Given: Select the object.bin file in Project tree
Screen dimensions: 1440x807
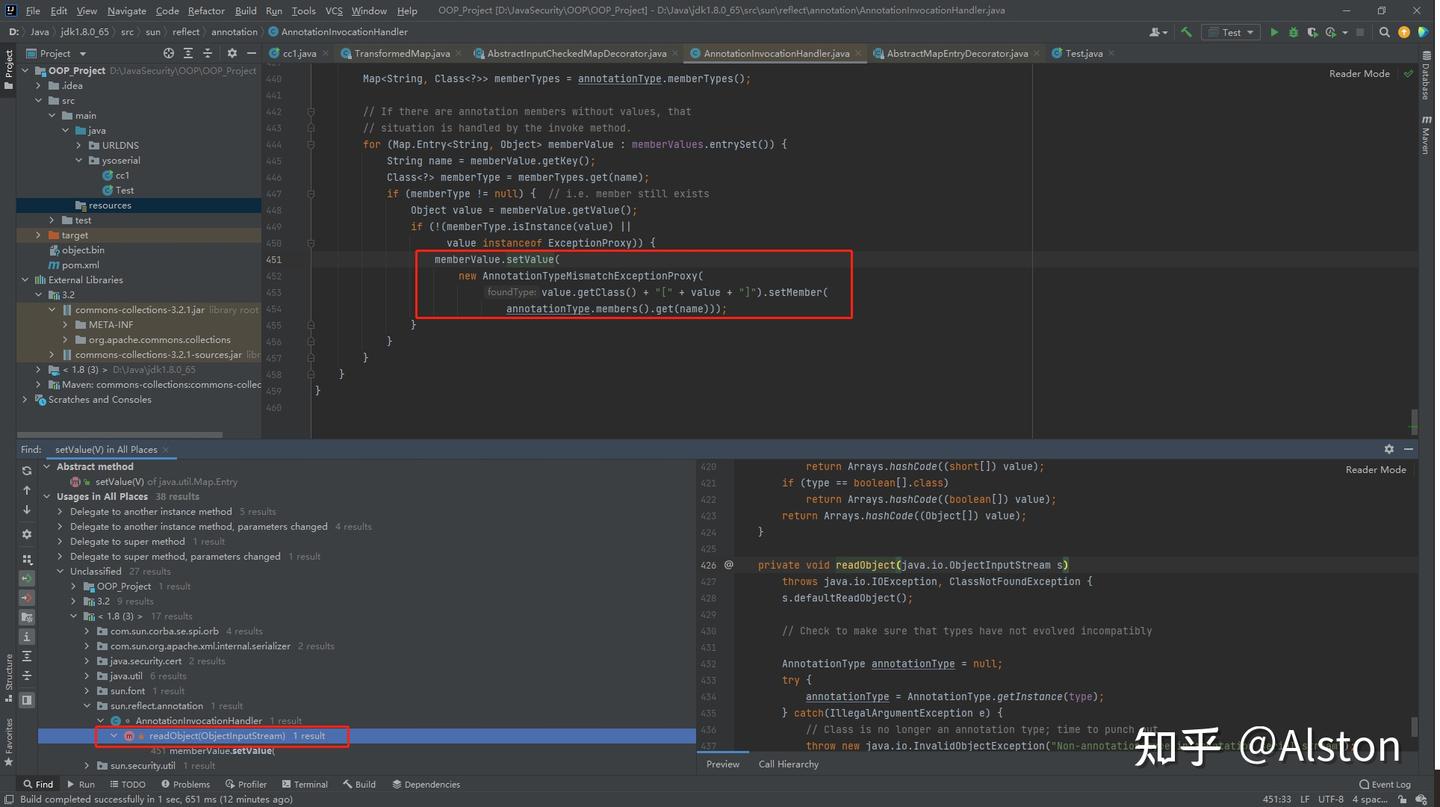Looking at the screenshot, I should [83, 250].
